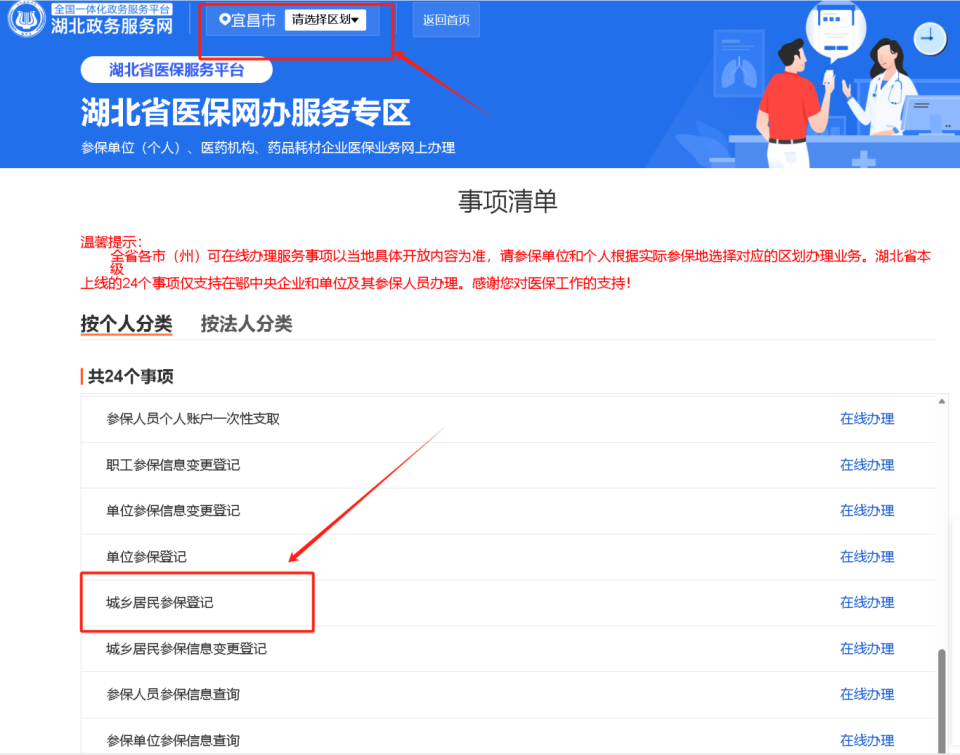The height and width of the screenshot is (755, 960).
Task: Open 在线办理 for 参保人员参保信息查询
Action: pyautogui.click(x=866, y=694)
